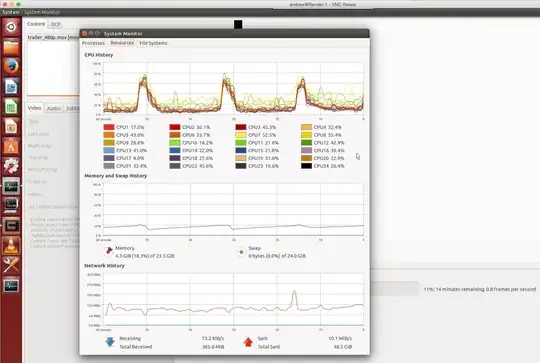Image resolution: width=540 pixels, height=363 pixels.
Task: Open Firefox from the launcher
Action: point(11,66)
